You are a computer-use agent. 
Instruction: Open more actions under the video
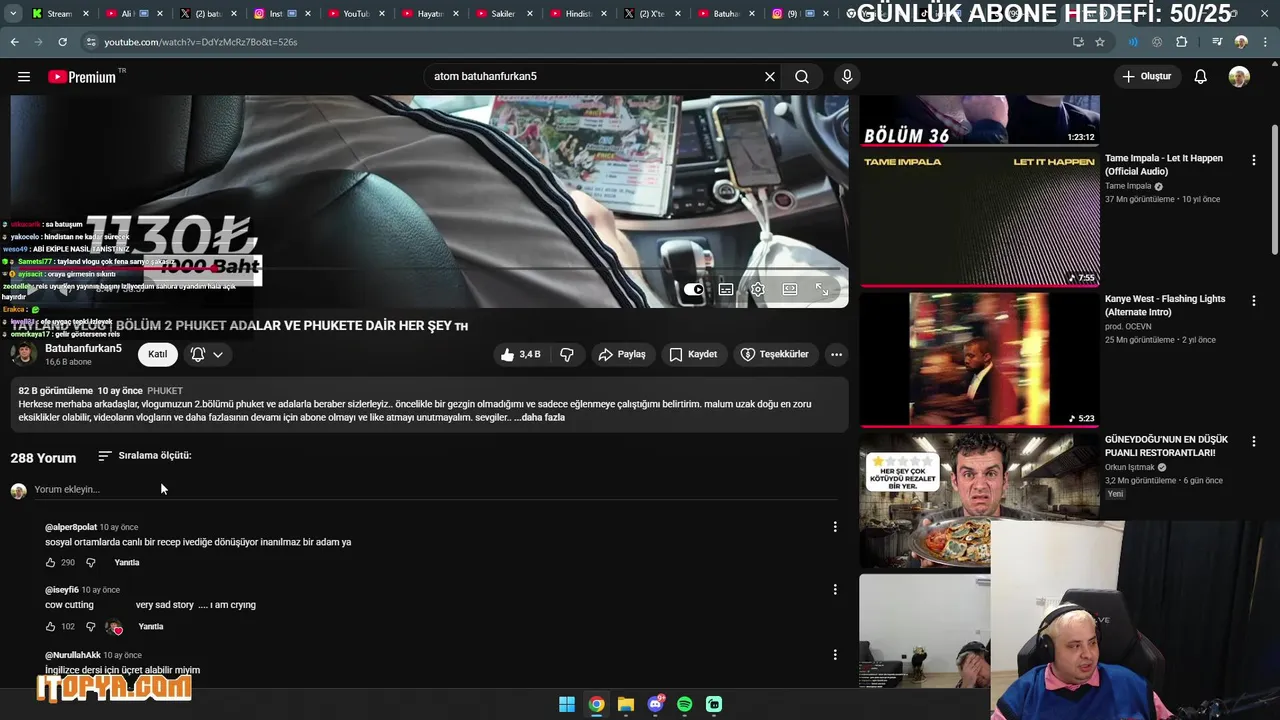click(x=836, y=354)
